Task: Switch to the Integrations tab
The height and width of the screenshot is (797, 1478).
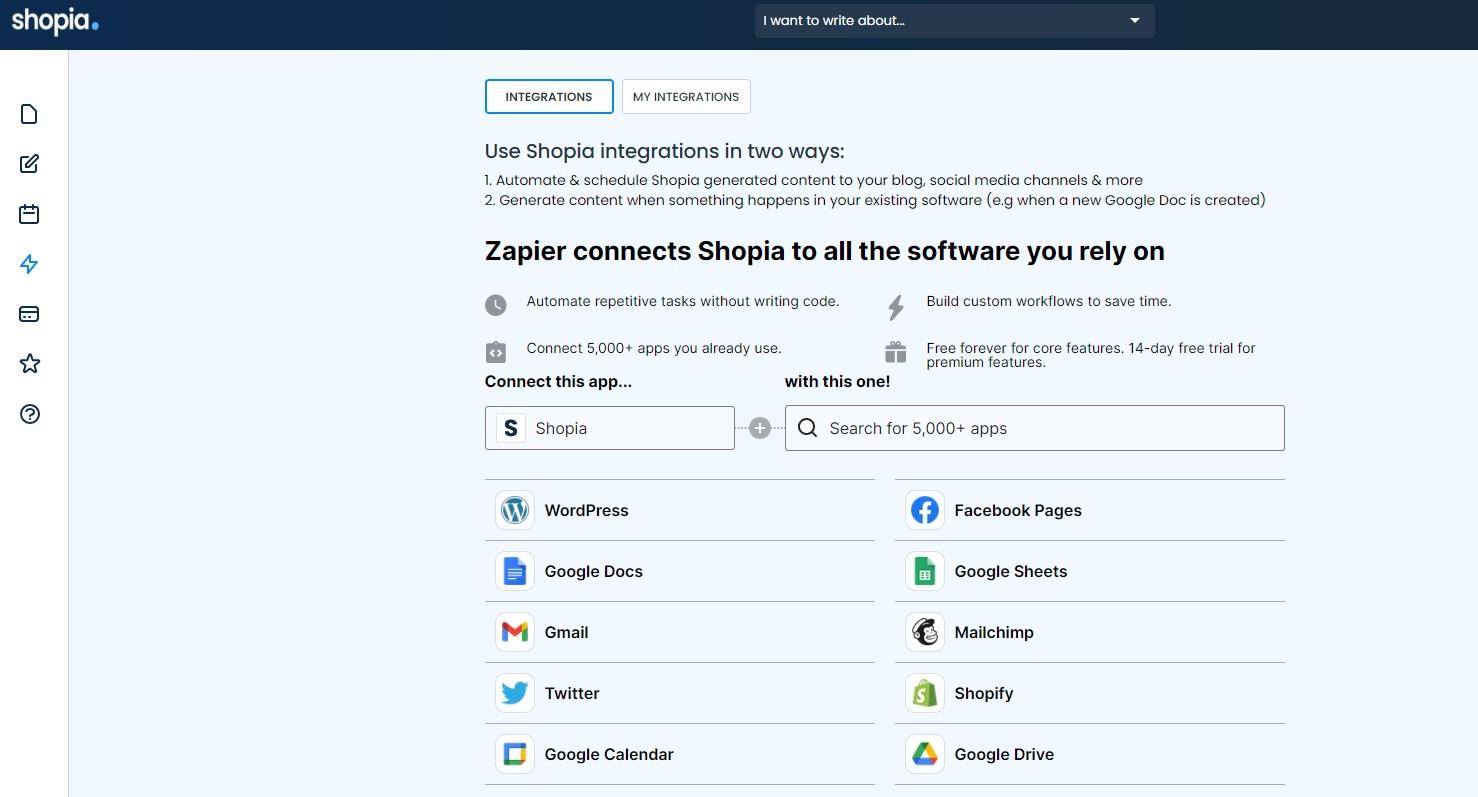Action: coord(549,97)
